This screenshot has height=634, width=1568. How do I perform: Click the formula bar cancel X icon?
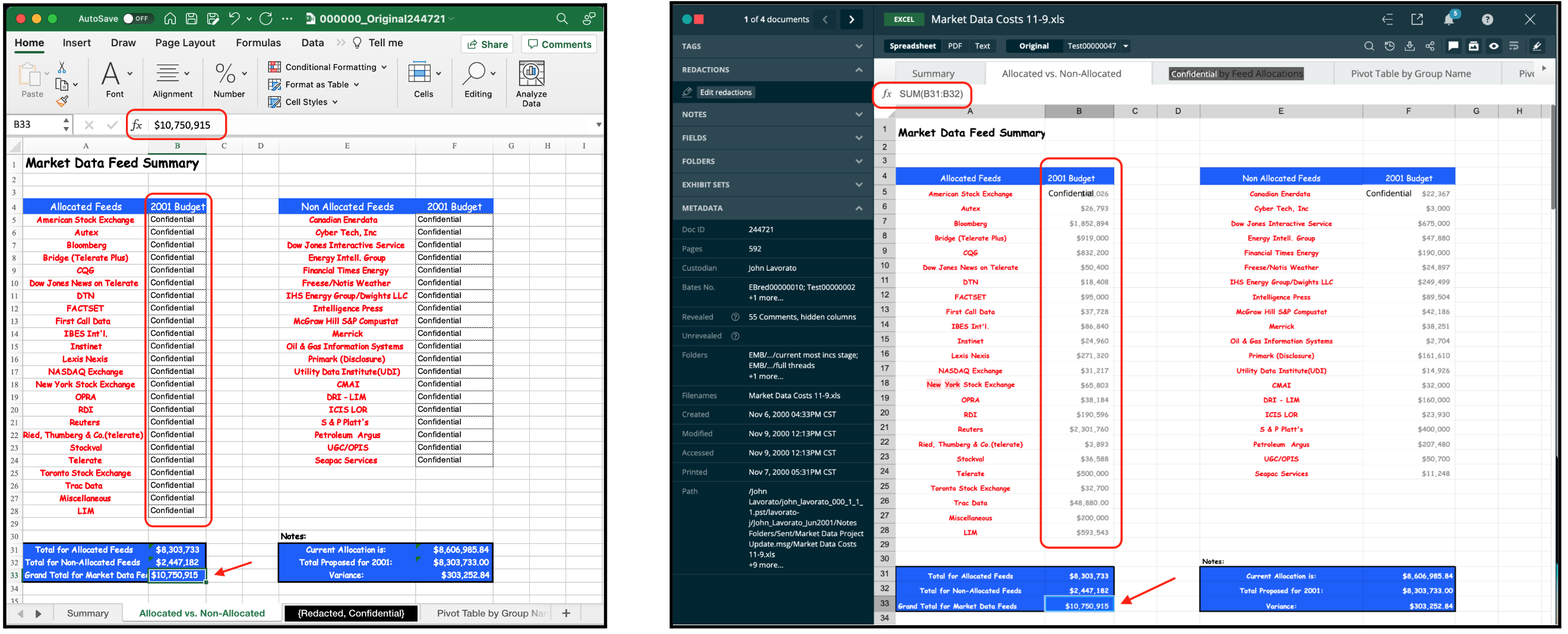click(x=89, y=125)
